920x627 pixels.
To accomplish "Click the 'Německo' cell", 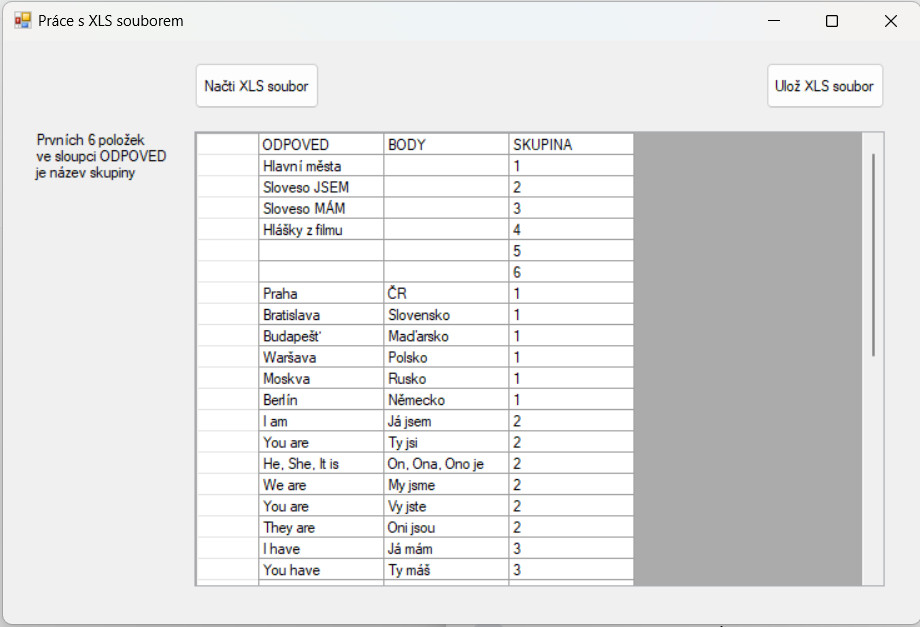I will click(446, 399).
